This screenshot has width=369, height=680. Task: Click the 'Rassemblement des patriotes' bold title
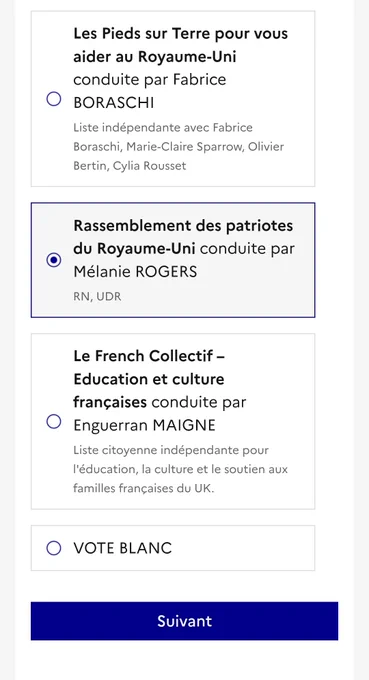[183, 226]
